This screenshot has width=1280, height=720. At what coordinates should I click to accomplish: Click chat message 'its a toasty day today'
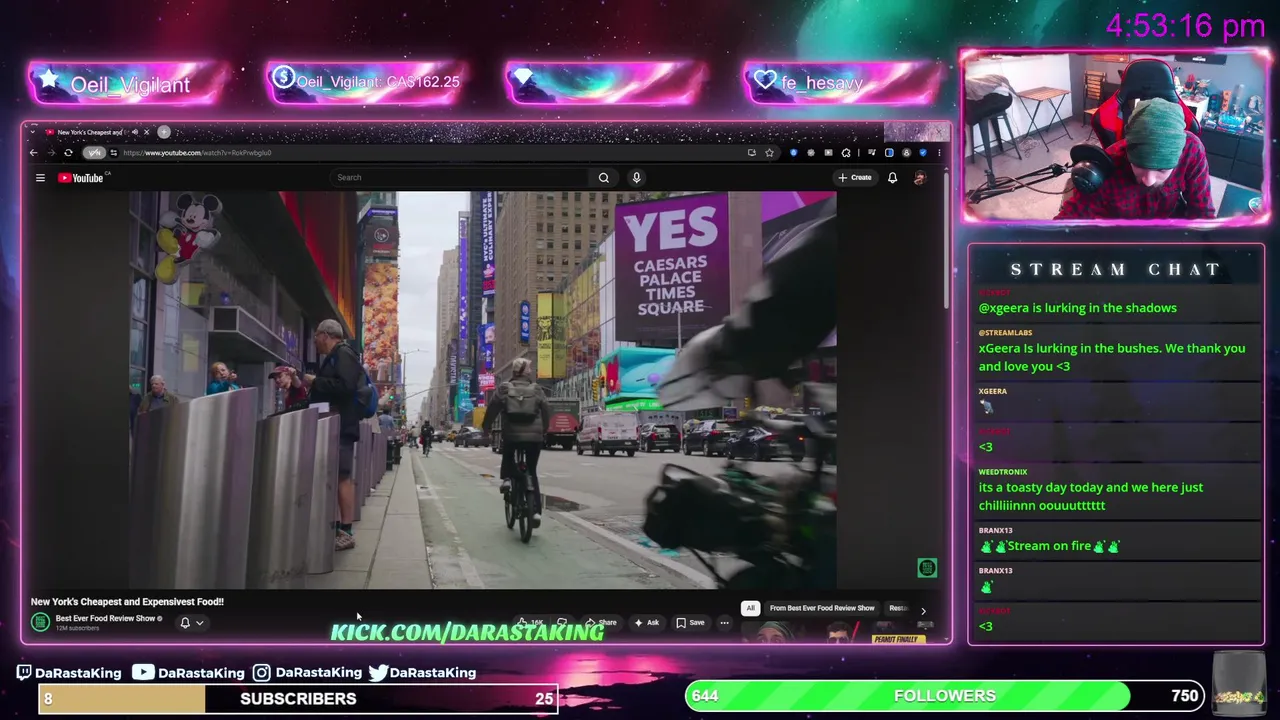pos(1090,496)
